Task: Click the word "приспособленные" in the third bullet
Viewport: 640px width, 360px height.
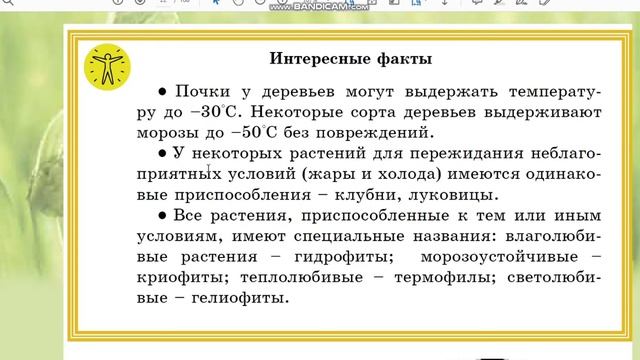Action: (375, 216)
